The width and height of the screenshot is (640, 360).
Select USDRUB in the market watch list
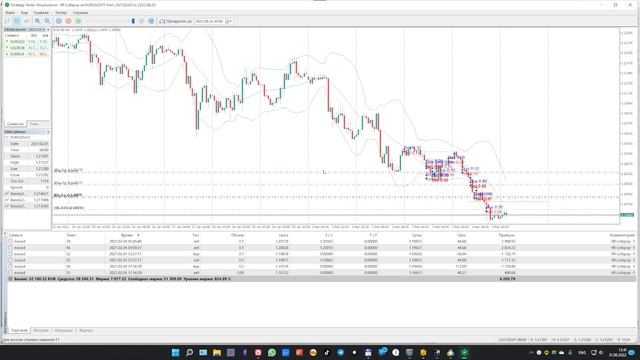[x=27, y=48]
